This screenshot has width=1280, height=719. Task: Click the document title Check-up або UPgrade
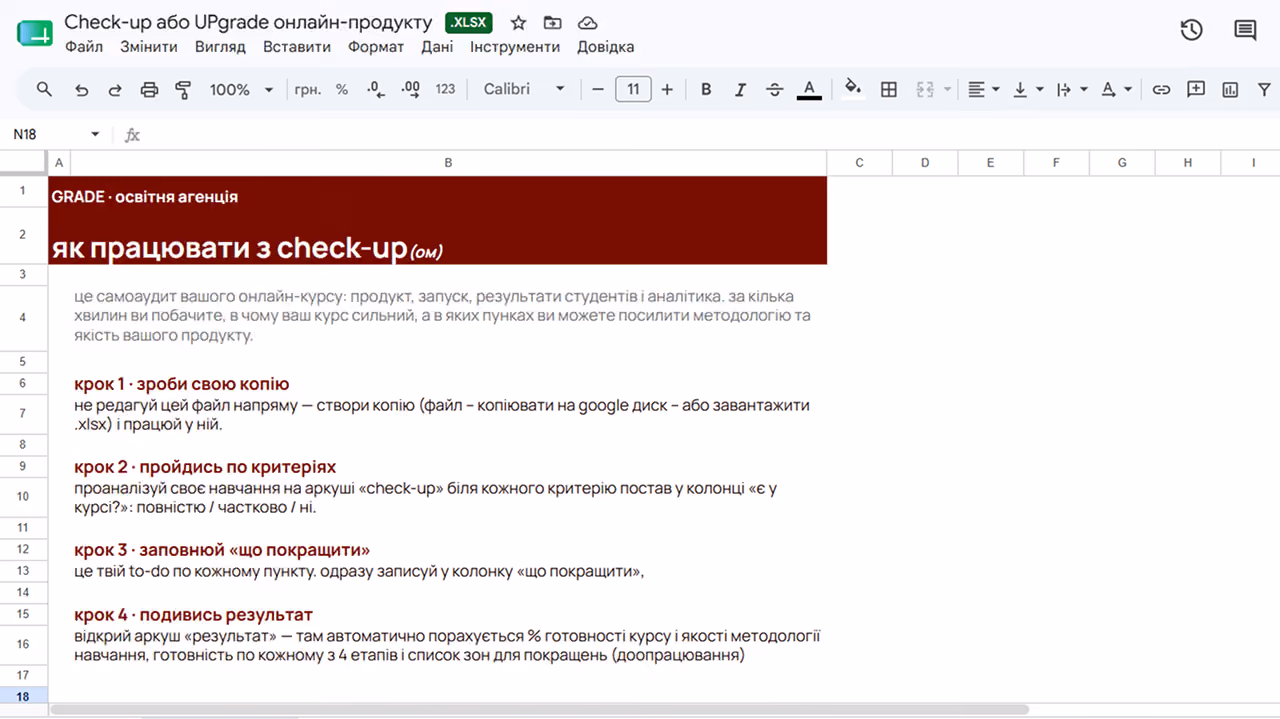coord(248,22)
